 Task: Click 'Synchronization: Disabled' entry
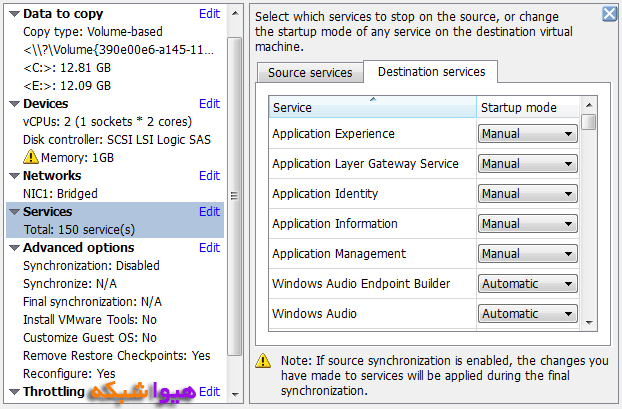[91, 266]
